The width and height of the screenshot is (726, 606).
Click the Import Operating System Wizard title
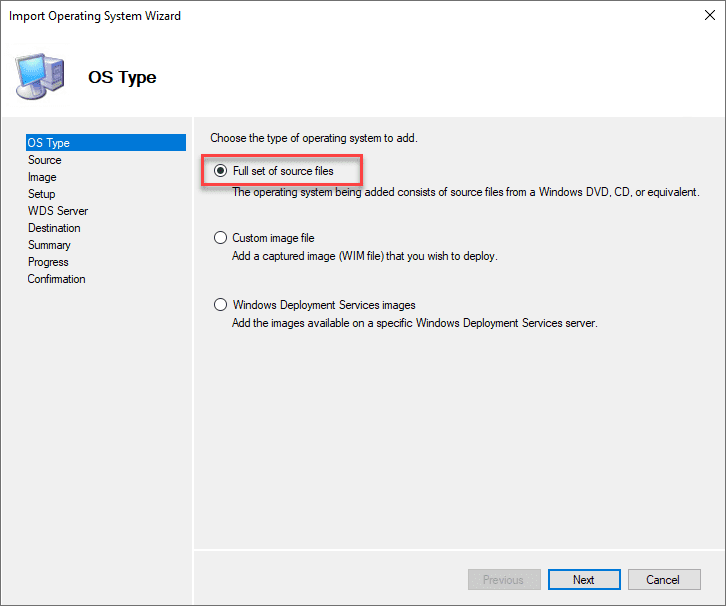[95, 16]
